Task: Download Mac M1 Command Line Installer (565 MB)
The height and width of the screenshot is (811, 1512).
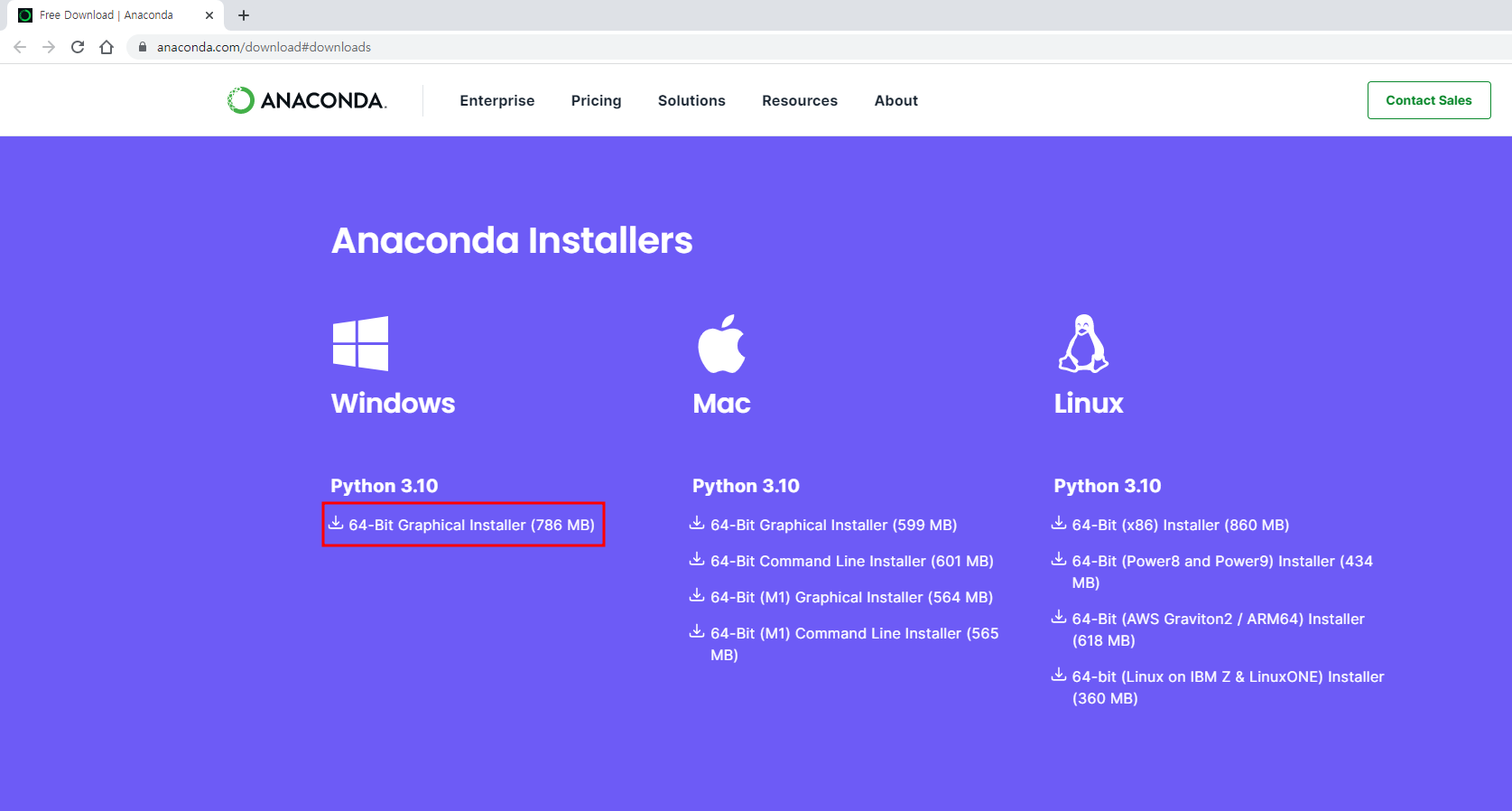Action: tap(854, 644)
